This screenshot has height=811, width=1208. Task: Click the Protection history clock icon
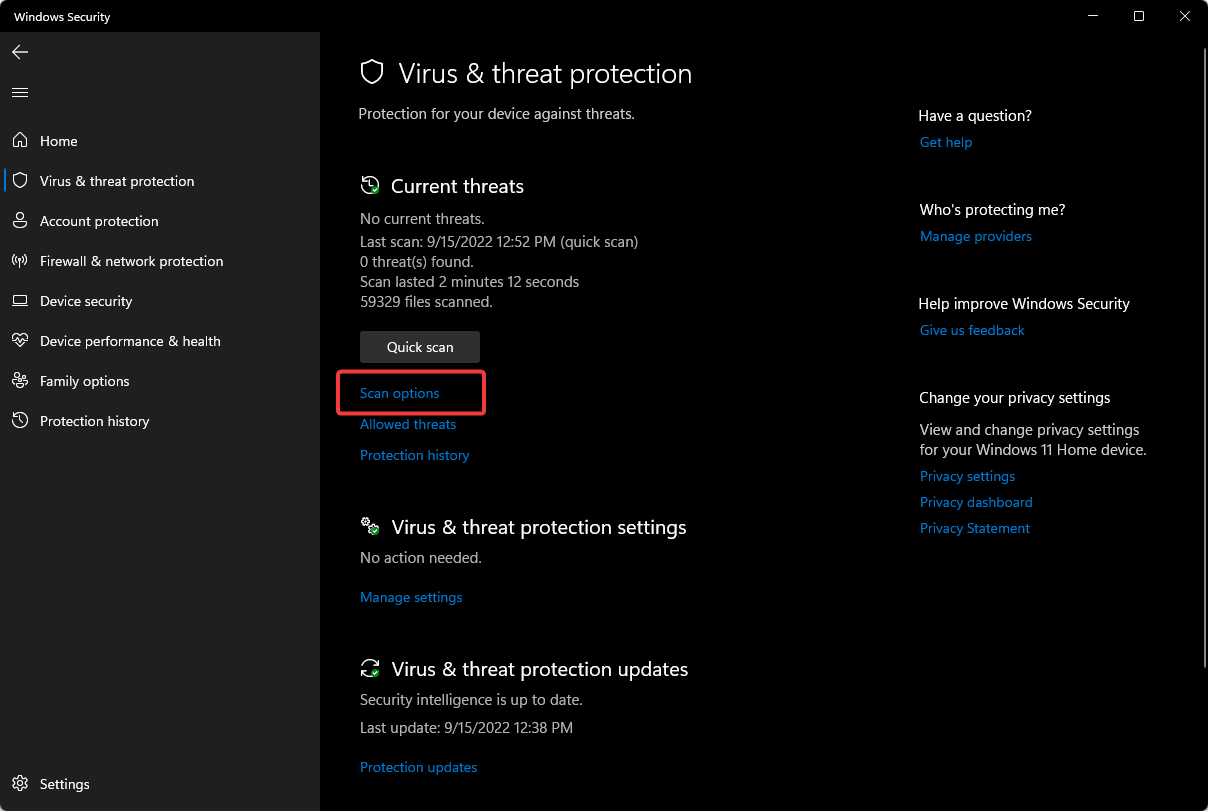(20, 421)
